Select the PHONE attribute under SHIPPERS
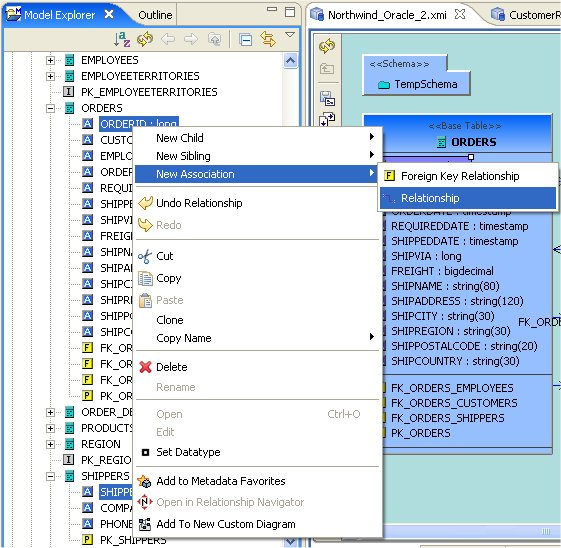Screen dimensions: 561x548 116,524
